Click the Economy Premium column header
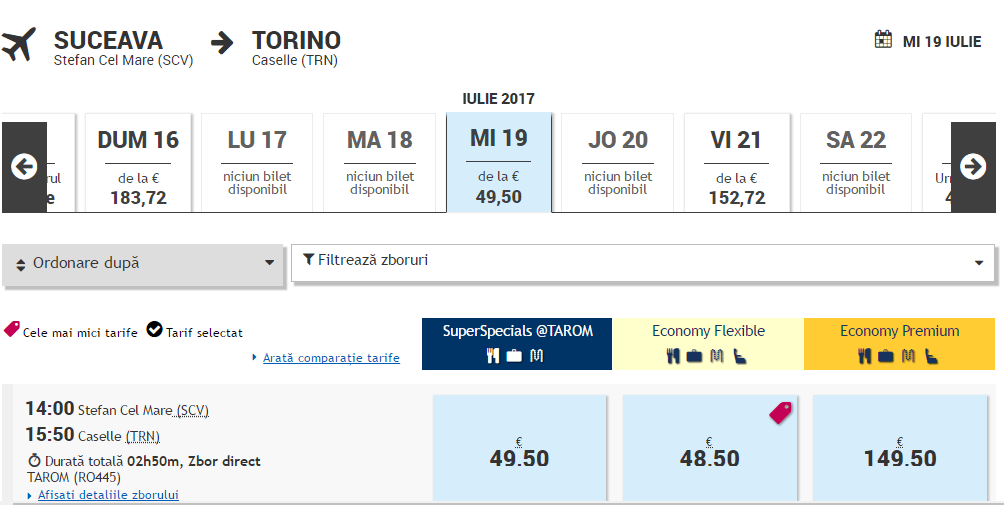Screen dimensions: 1004x505 pyautogui.click(x=899, y=344)
